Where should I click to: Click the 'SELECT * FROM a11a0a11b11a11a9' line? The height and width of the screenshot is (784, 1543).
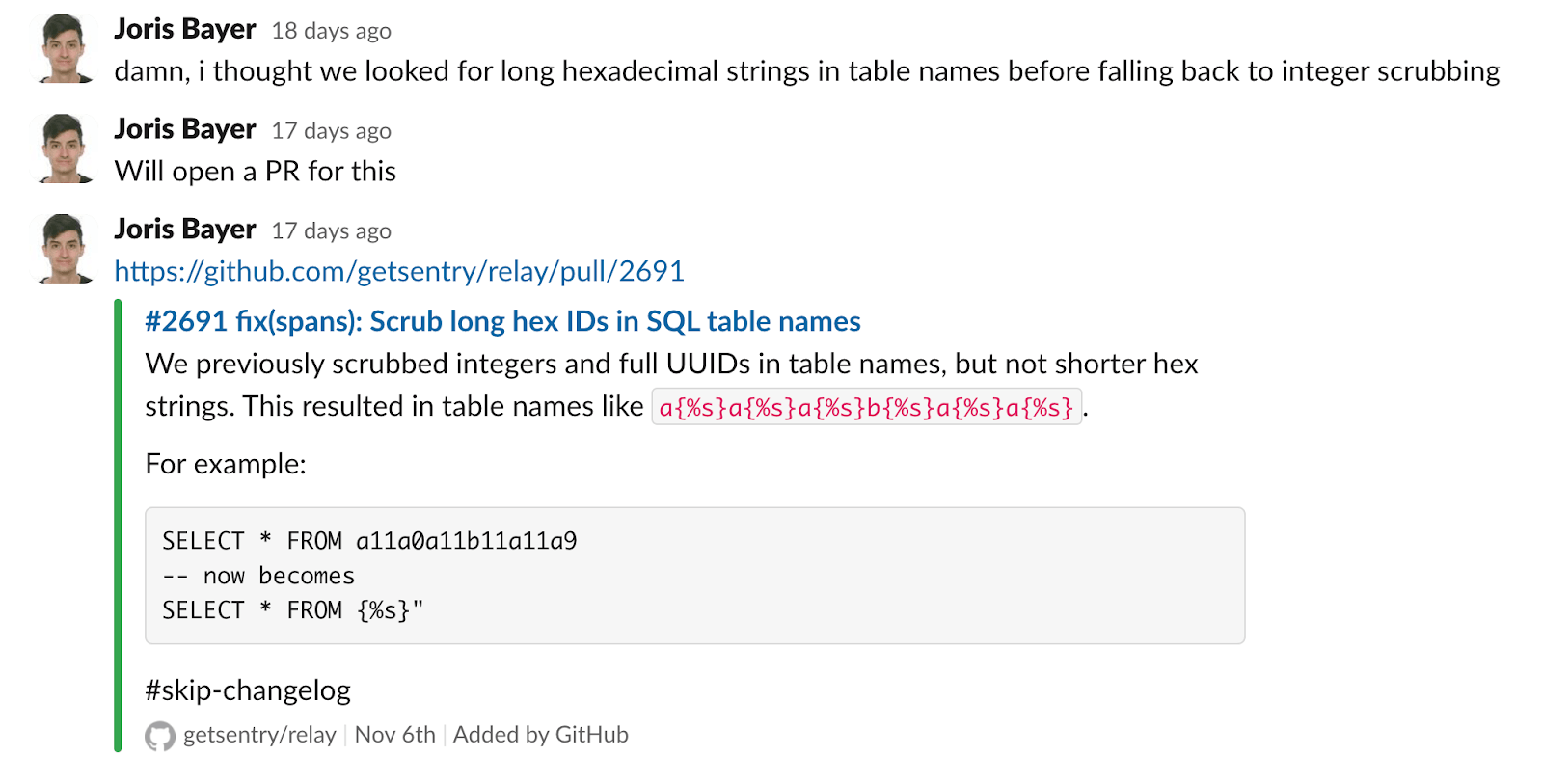(369, 541)
